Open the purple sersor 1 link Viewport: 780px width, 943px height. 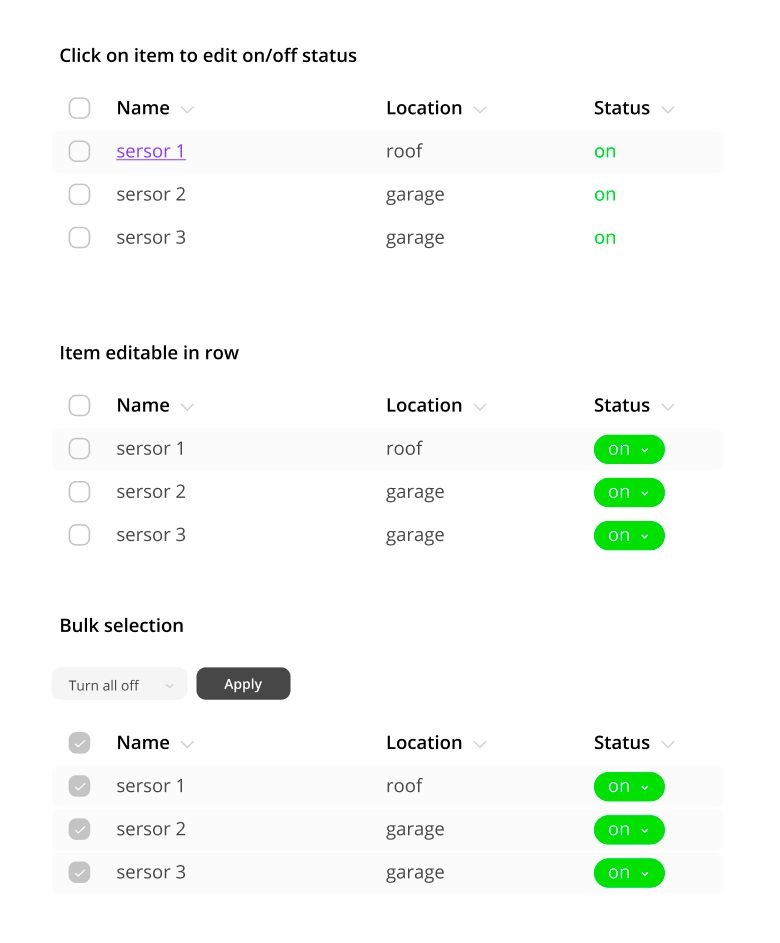pyautogui.click(x=151, y=151)
